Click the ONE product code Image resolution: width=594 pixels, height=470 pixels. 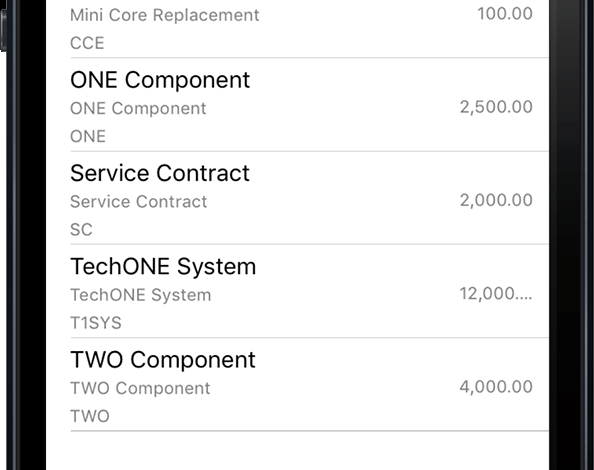tap(88, 136)
